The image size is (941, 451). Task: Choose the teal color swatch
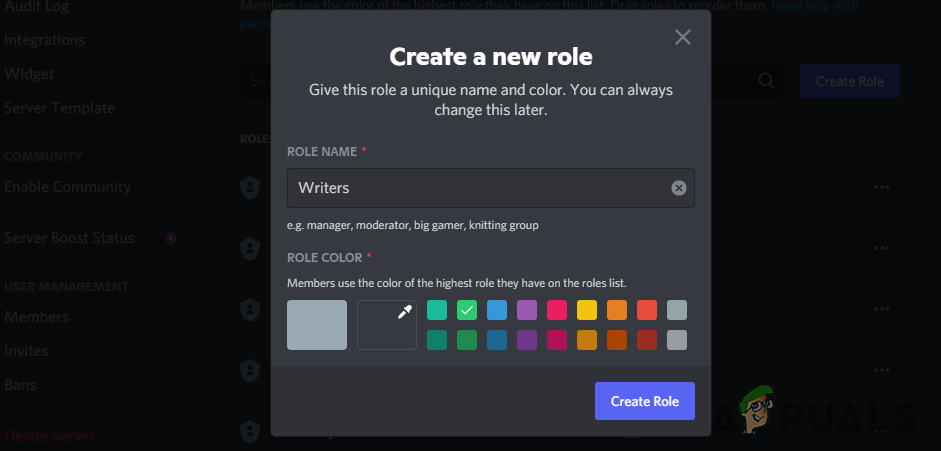click(x=437, y=310)
